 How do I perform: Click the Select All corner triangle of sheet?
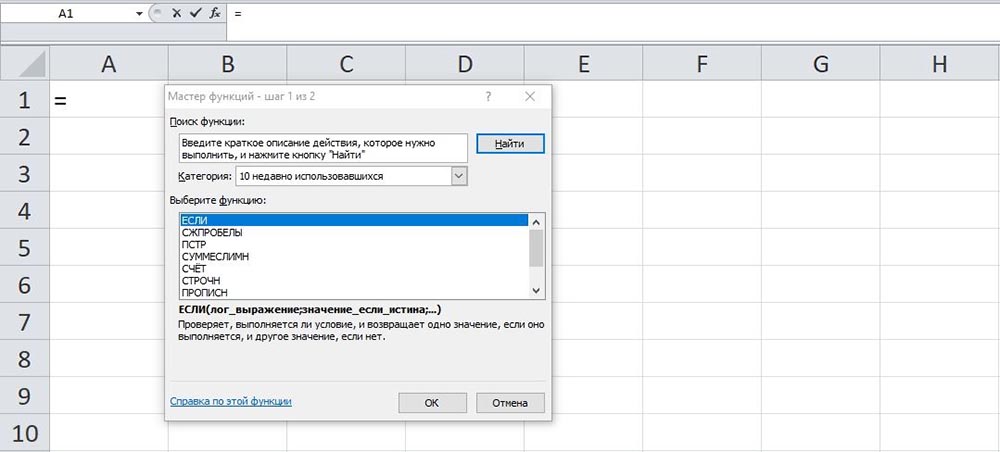pyautogui.click(x=24, y=64)
